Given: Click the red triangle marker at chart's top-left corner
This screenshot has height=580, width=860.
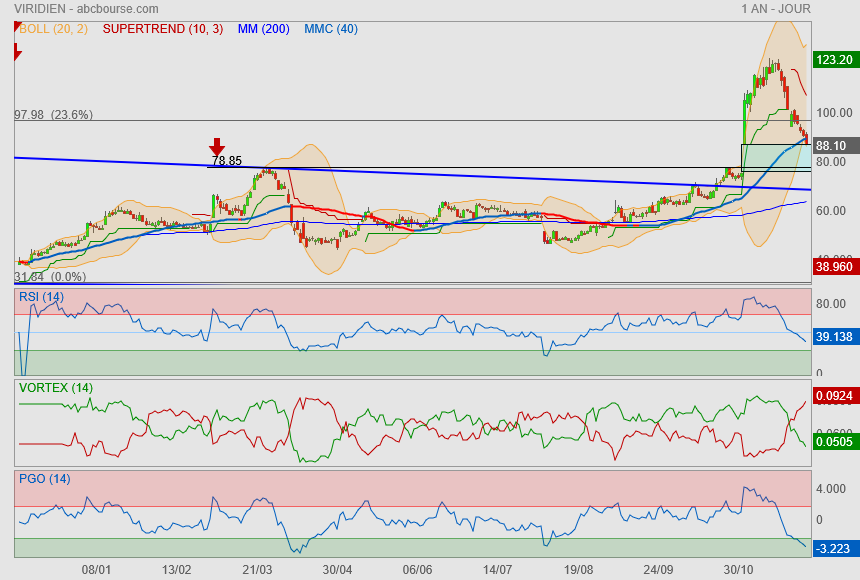Looking at the screenshot, I should [17, 26].
